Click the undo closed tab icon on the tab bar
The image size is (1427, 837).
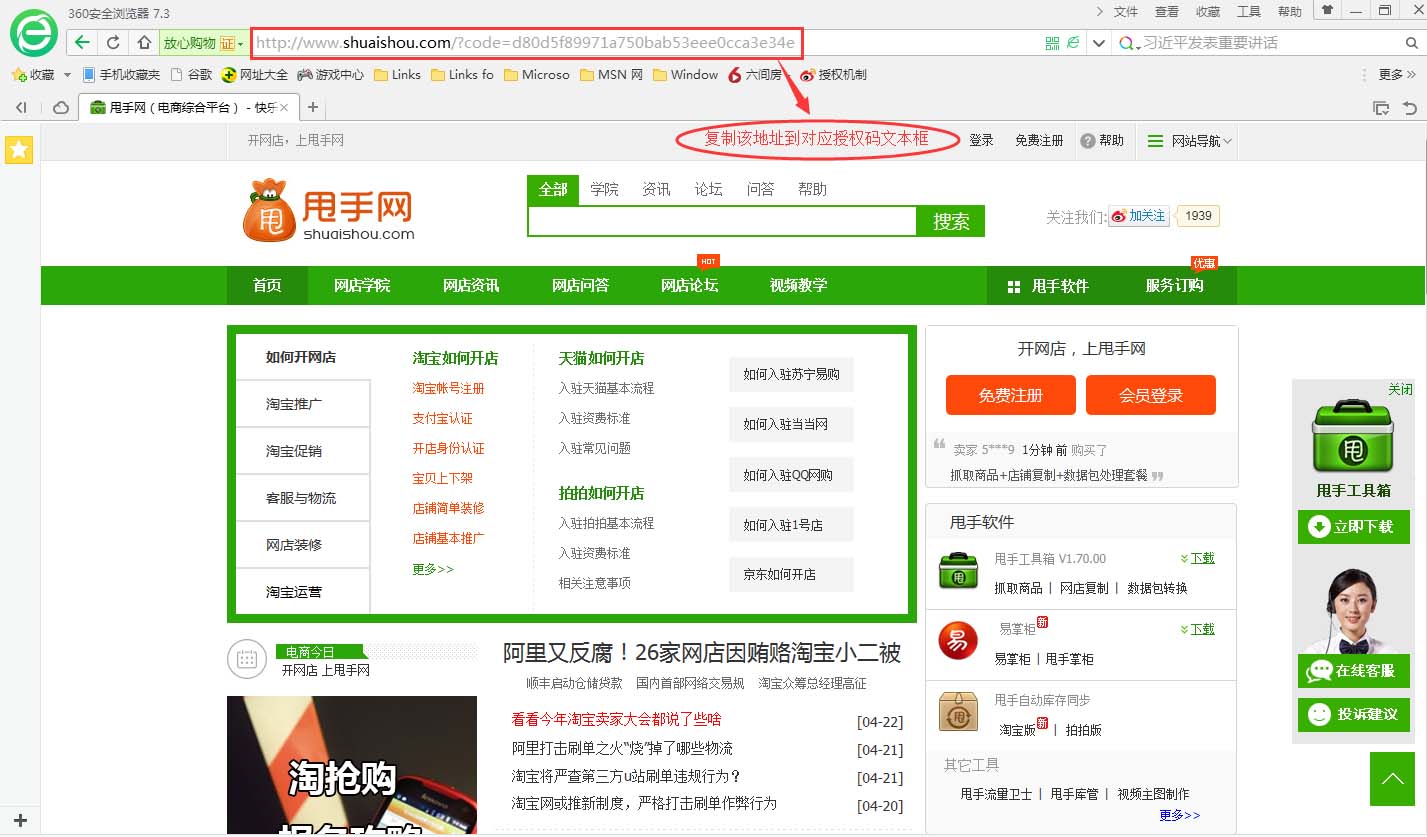pos(1410,108)
